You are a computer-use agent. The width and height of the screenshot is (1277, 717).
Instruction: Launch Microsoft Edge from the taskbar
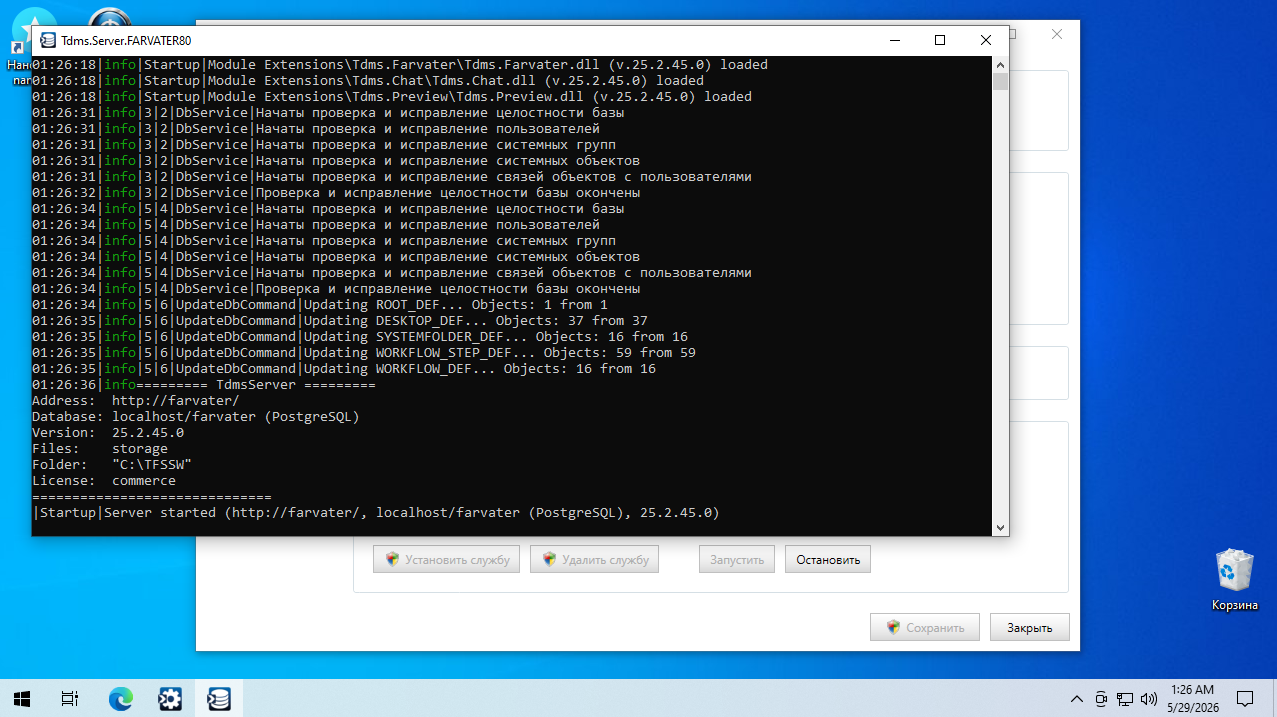point(120,698)
